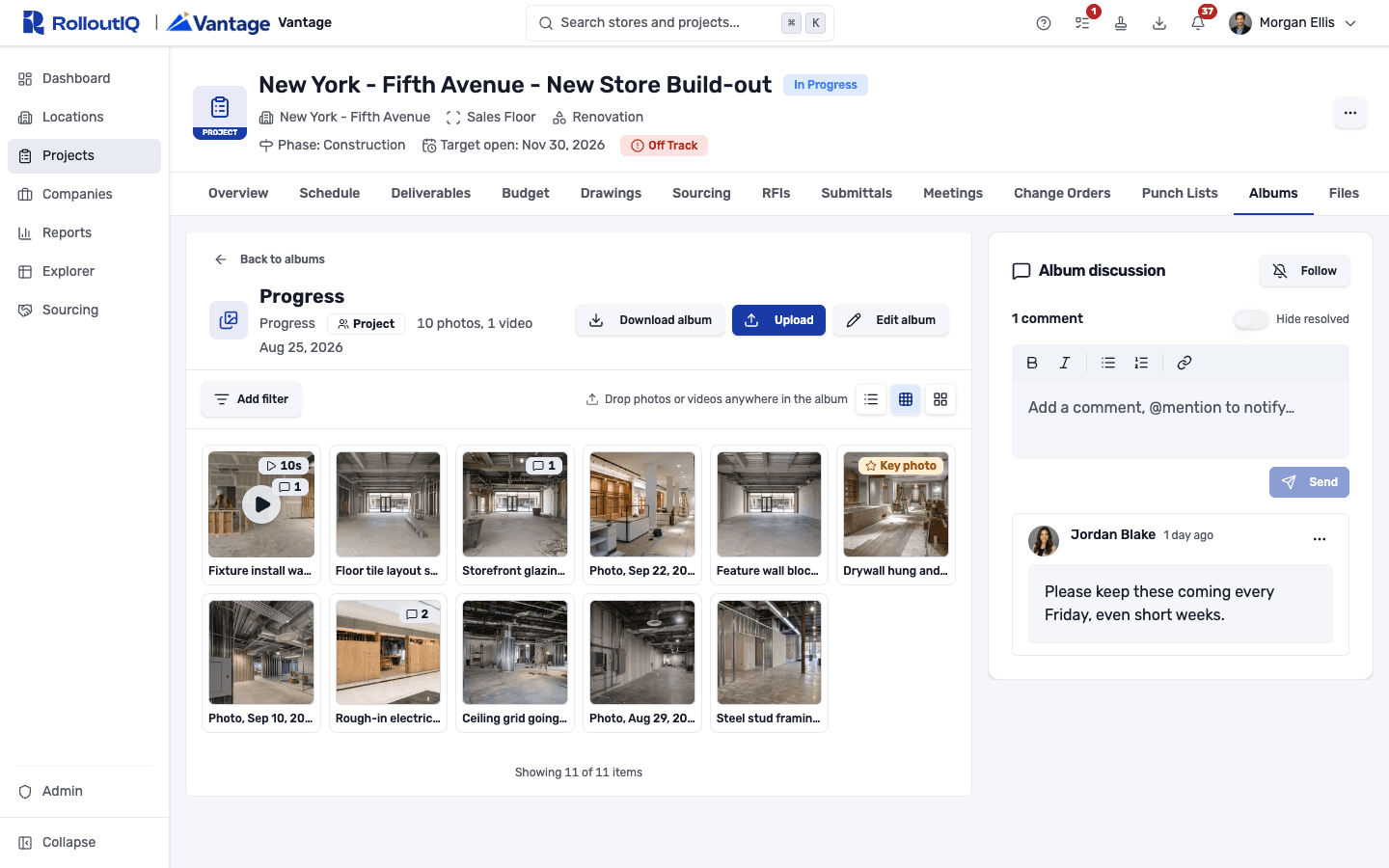Open project more options ellipsis button

coord(1350,113)
